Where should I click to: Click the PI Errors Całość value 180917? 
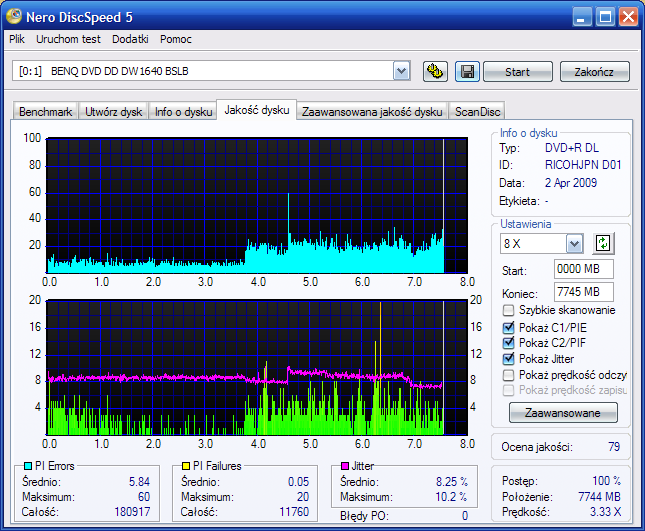click(132, 512)
